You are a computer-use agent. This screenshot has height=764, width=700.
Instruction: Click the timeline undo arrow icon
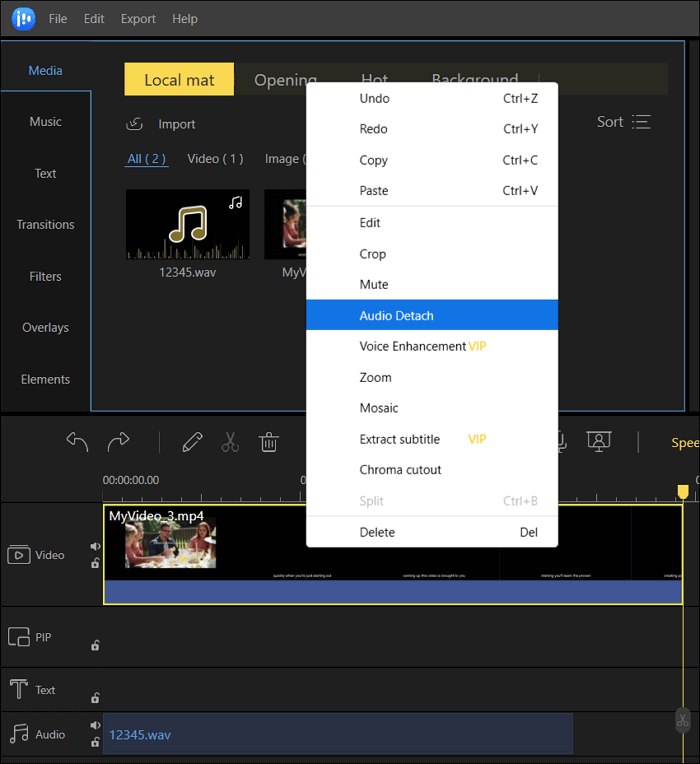(x=77, y=442)
